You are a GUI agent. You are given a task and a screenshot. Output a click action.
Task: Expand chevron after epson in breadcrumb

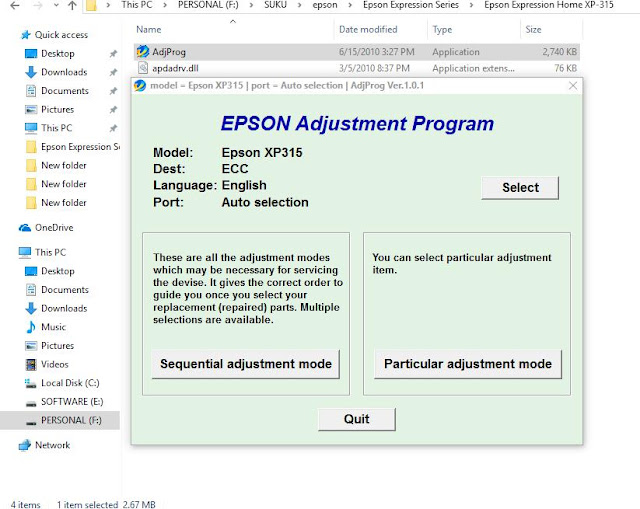(x=350, y=5)
